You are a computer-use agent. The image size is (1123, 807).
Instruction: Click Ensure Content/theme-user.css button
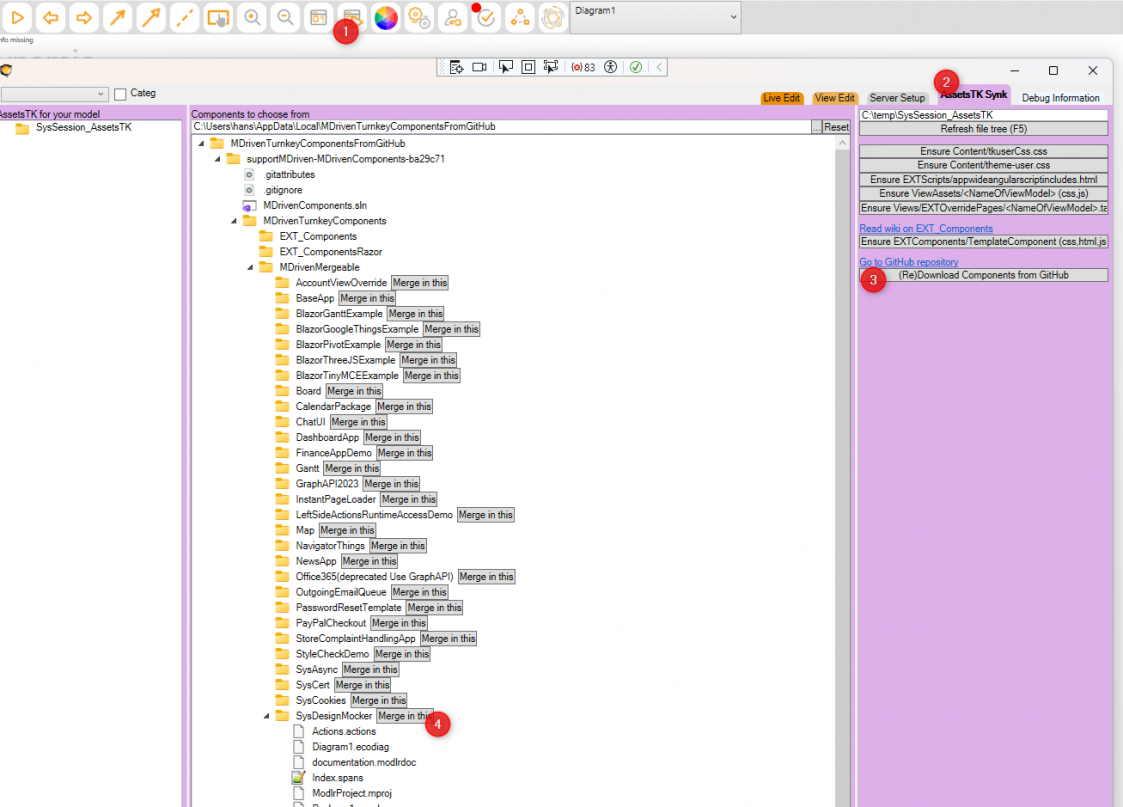[983, 165]
